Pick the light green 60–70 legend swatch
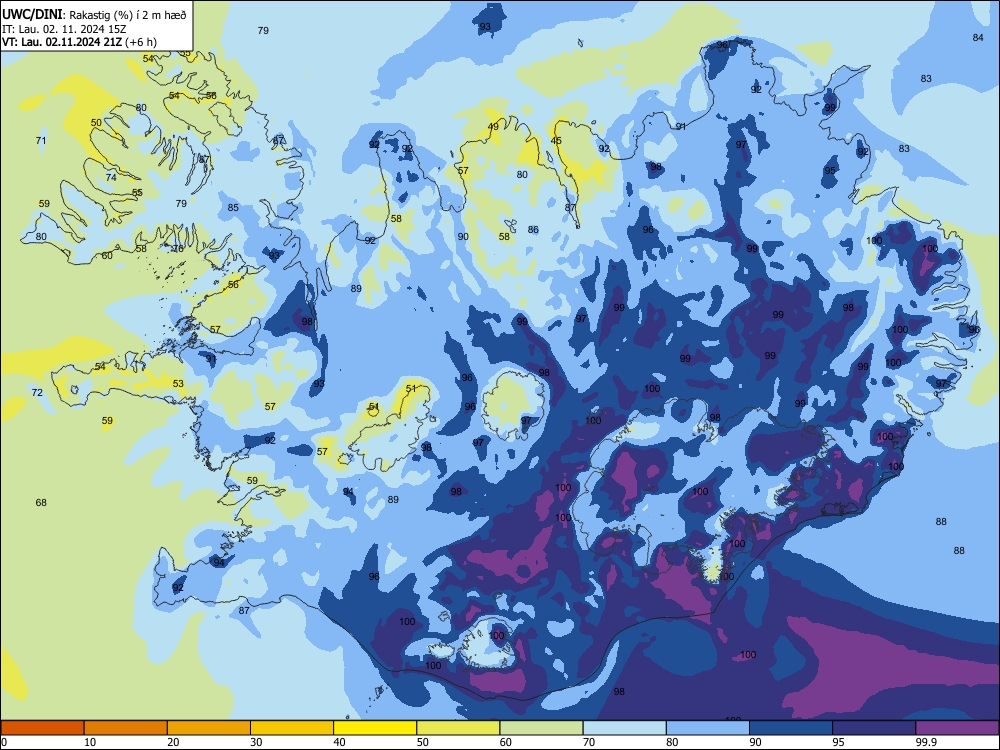Screen dimensions: 1000x750 click(x=541, y=728)
